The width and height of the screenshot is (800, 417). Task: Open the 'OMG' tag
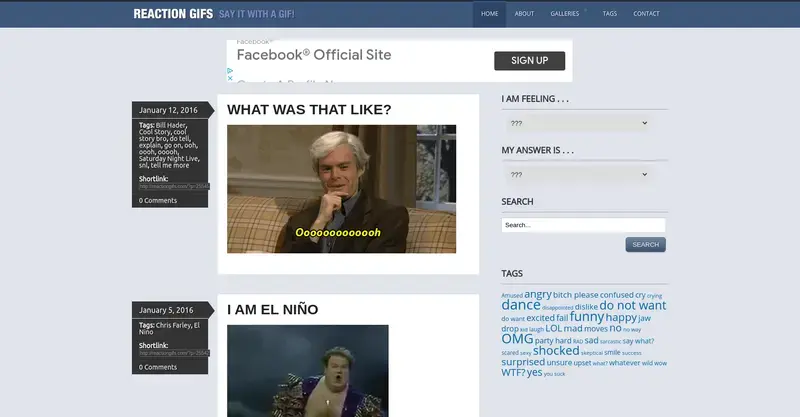coord(517,339)
